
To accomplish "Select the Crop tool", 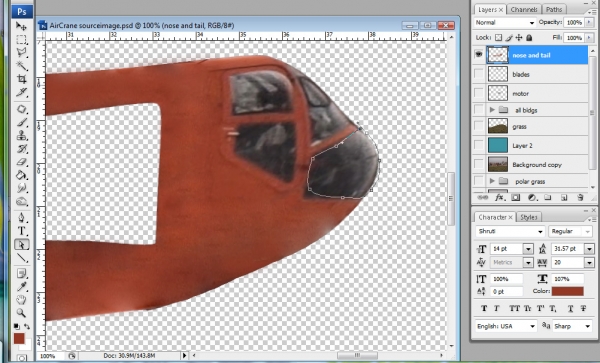I will [x=21, y=79].
